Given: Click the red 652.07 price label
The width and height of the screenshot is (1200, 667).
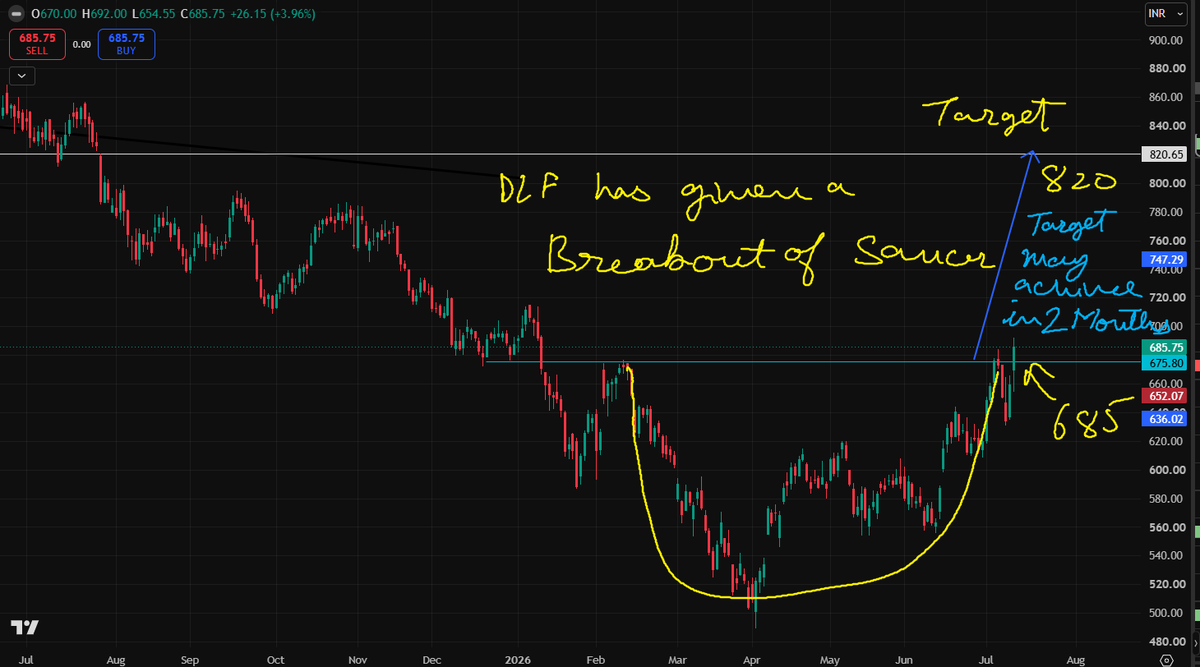Looking at the screenshot, I should click(x=1165, y=396).
